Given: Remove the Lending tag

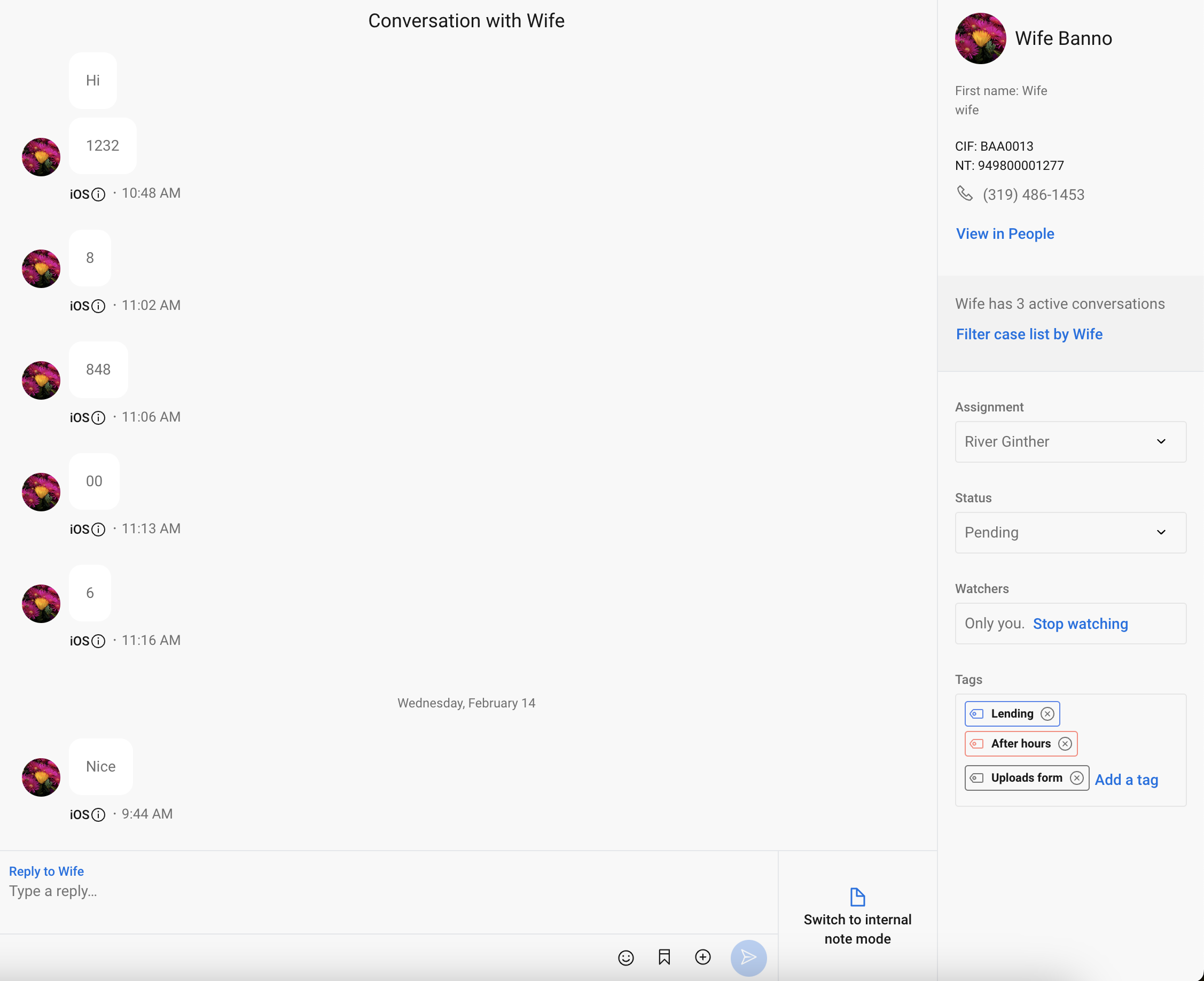Looking at the screenshot, I should click(1047, 714).
